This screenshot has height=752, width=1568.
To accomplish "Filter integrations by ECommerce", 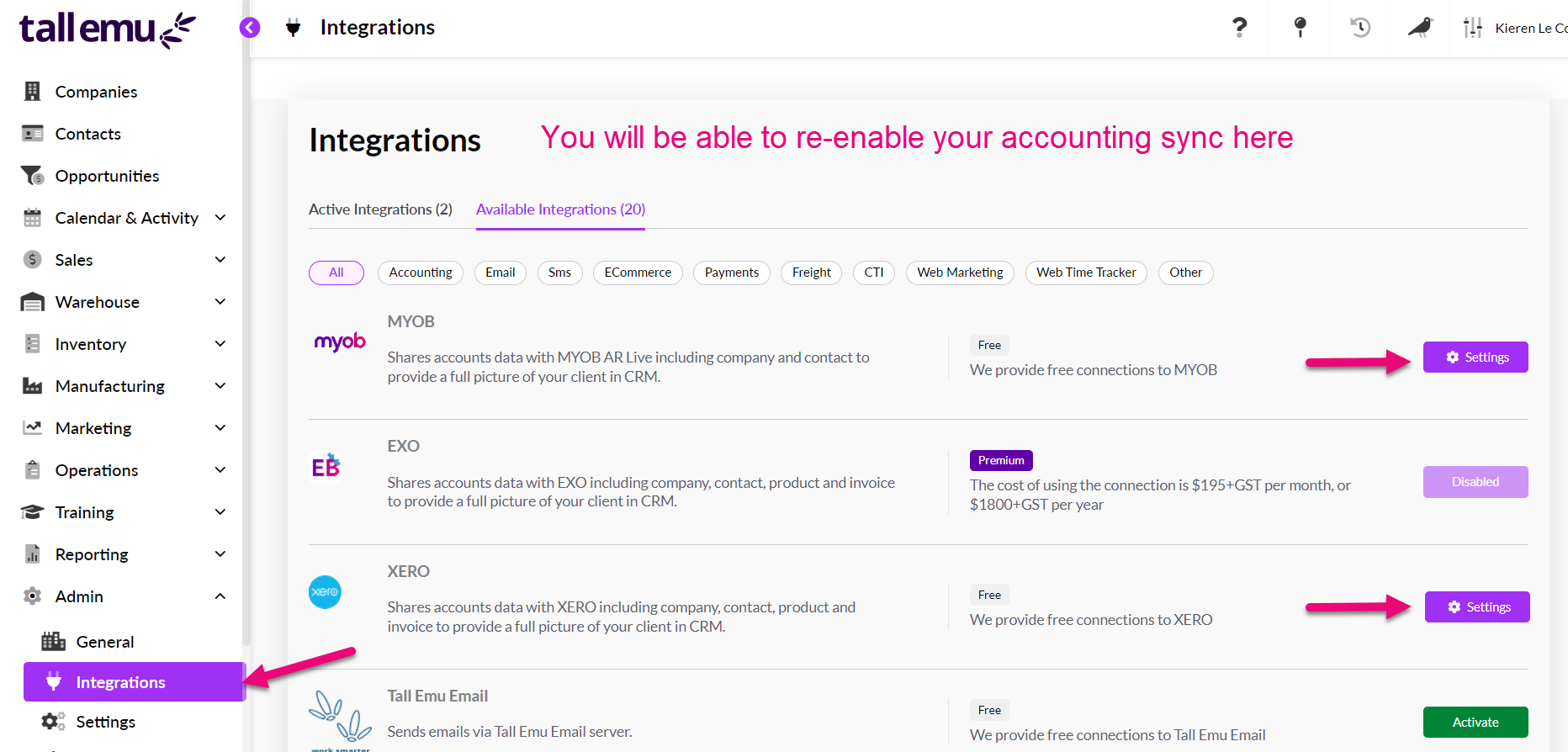I will 638,273.
